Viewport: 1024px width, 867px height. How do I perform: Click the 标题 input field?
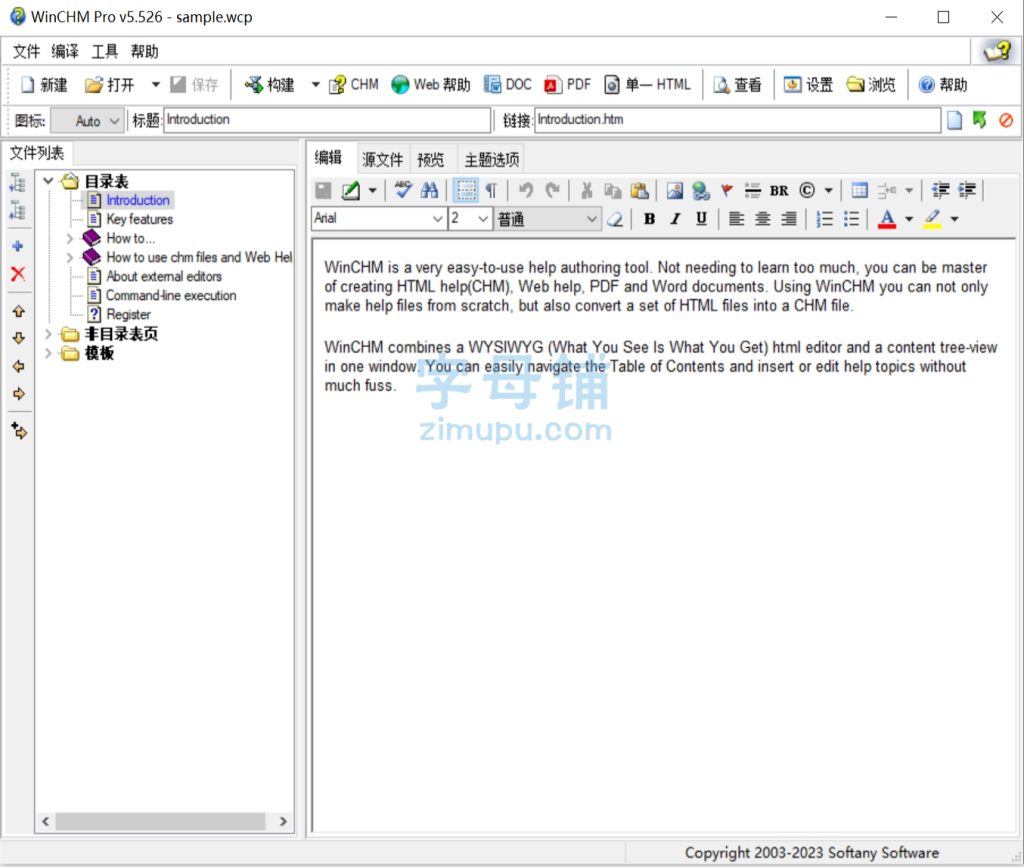[327, 120]
